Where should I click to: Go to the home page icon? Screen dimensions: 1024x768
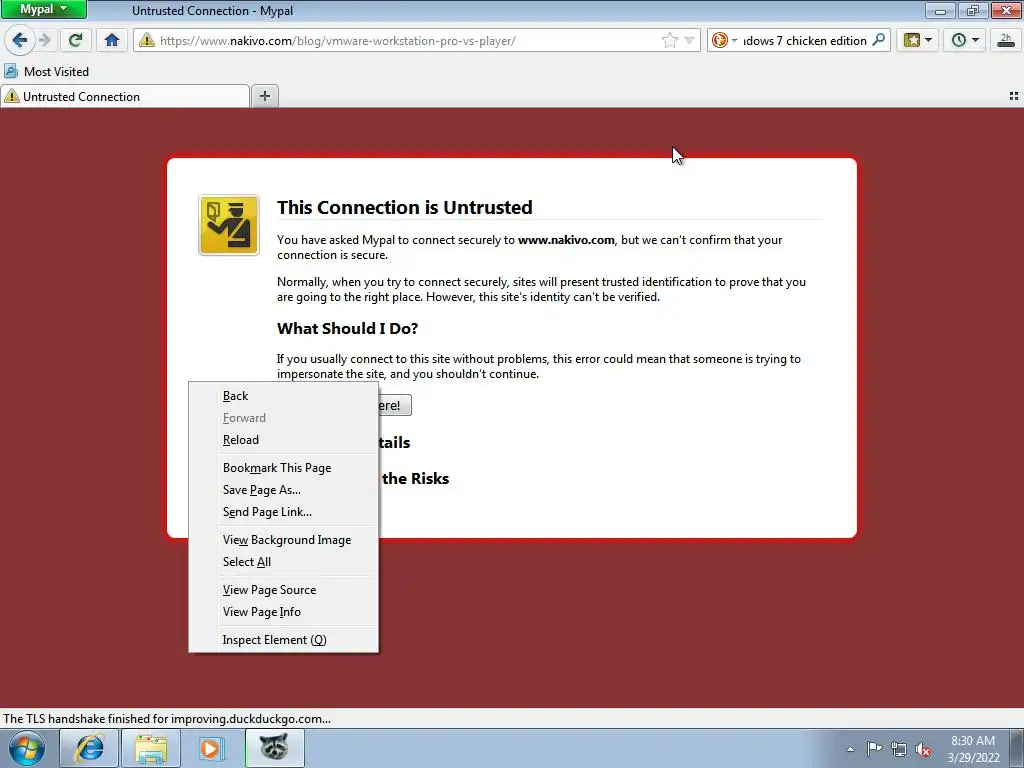point(112,40)
